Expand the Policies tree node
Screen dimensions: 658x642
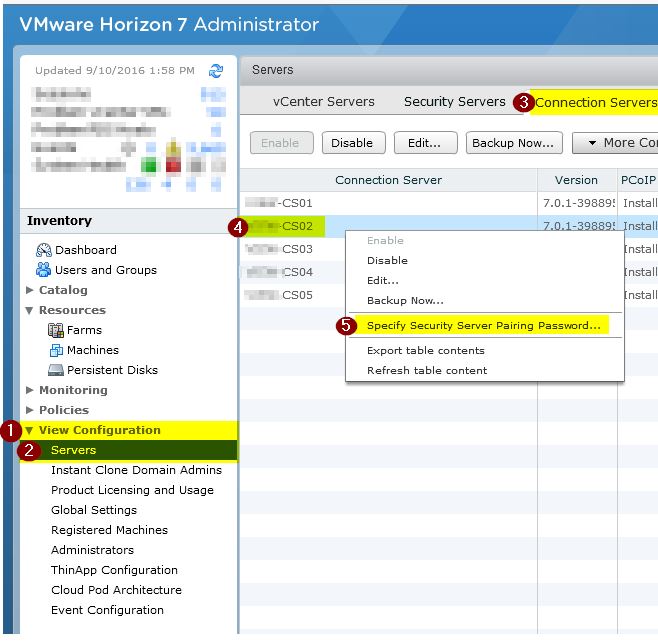[29, 410]
